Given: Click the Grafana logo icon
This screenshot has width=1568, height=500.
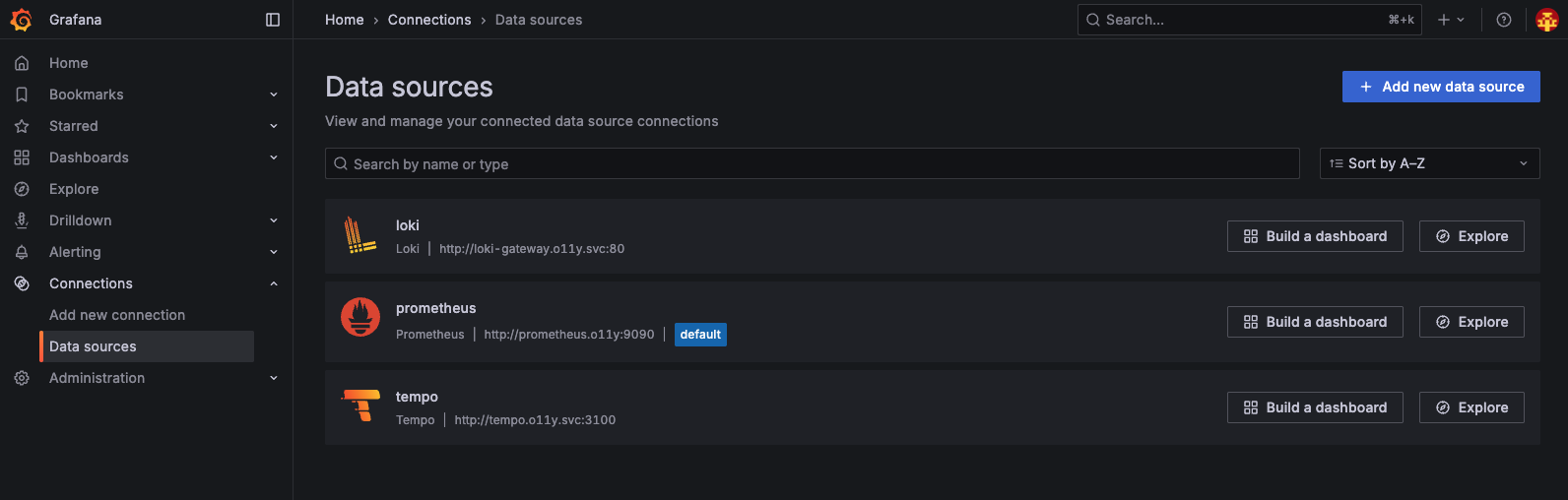Looking at the screenshot, I should coord(21,20).
